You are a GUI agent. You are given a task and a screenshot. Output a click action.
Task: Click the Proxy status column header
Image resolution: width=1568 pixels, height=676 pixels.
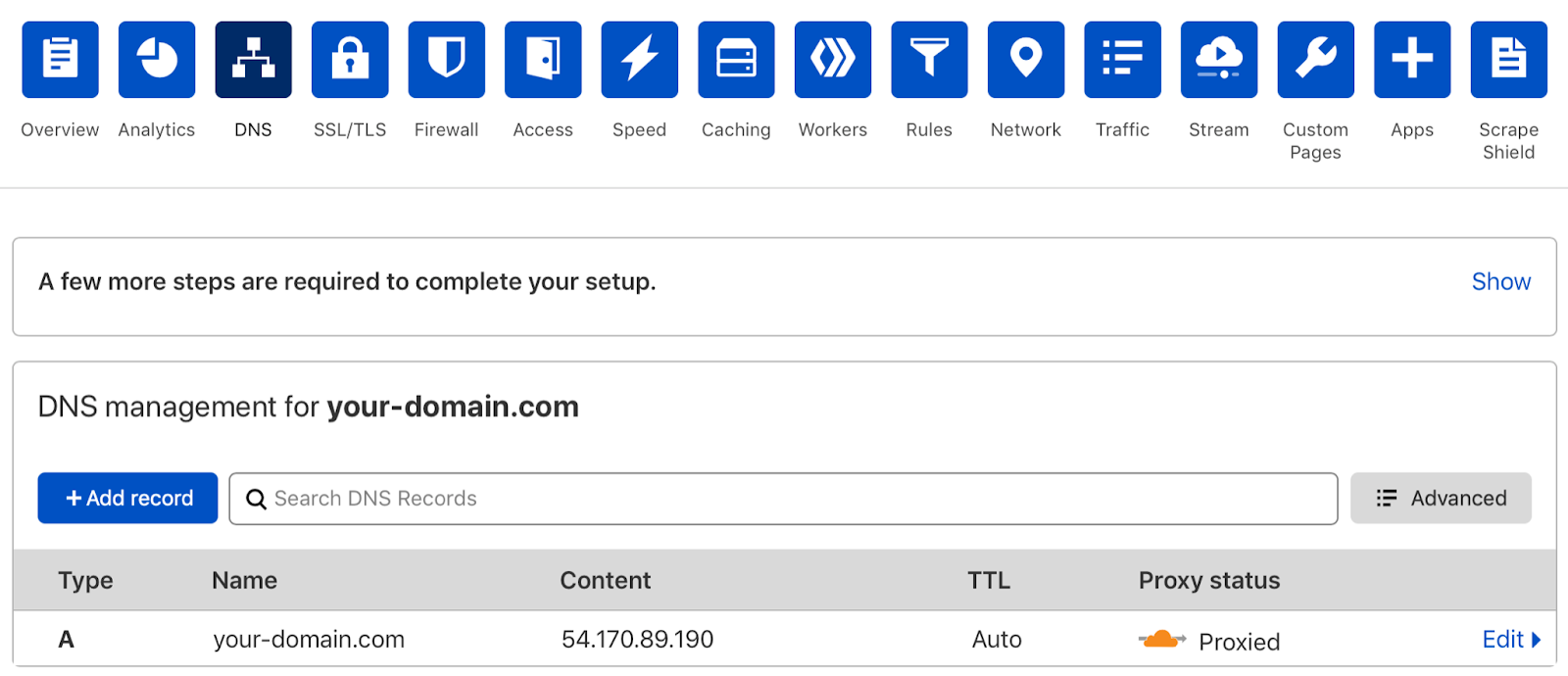(x=1209, y=581)
